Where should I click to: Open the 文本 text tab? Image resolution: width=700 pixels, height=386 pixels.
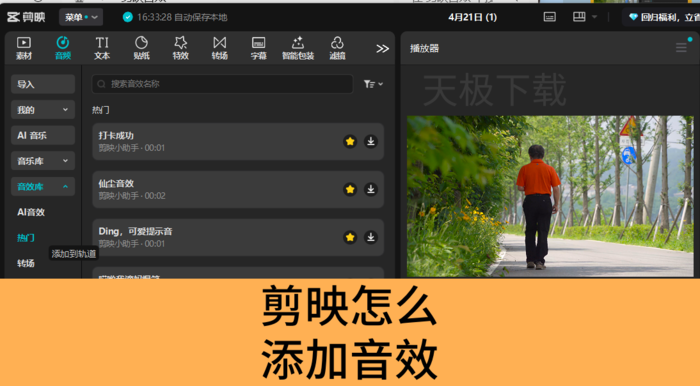point(102,48)
